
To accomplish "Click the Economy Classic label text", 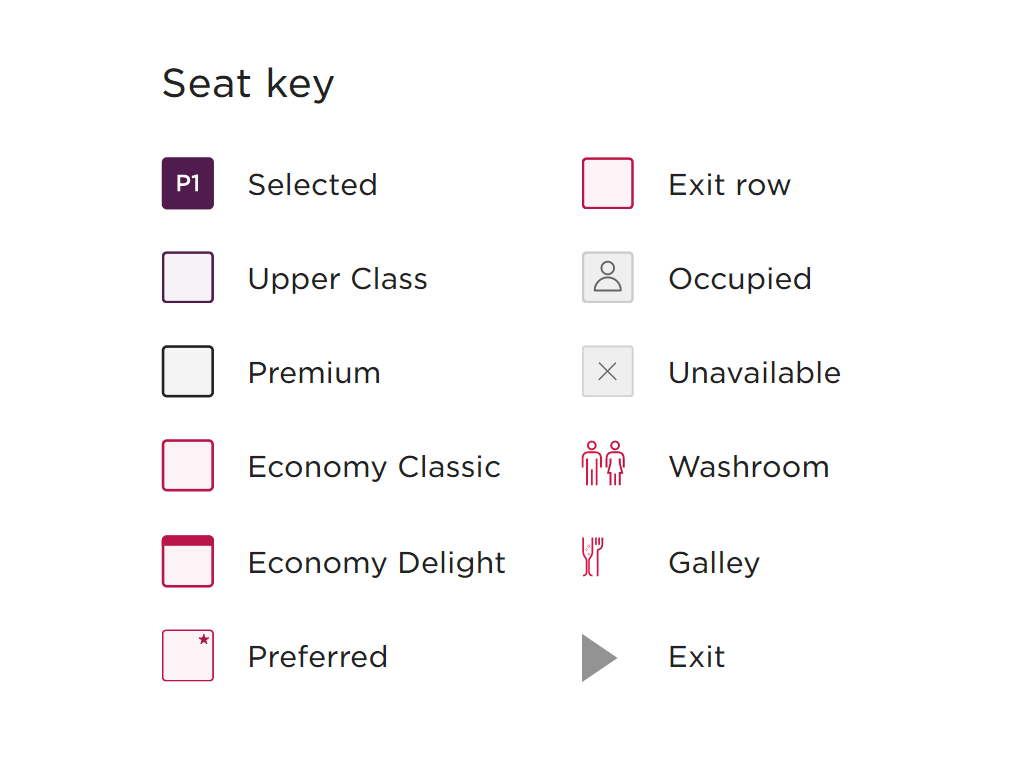I will pyautogui.click(x=374, y=466).
